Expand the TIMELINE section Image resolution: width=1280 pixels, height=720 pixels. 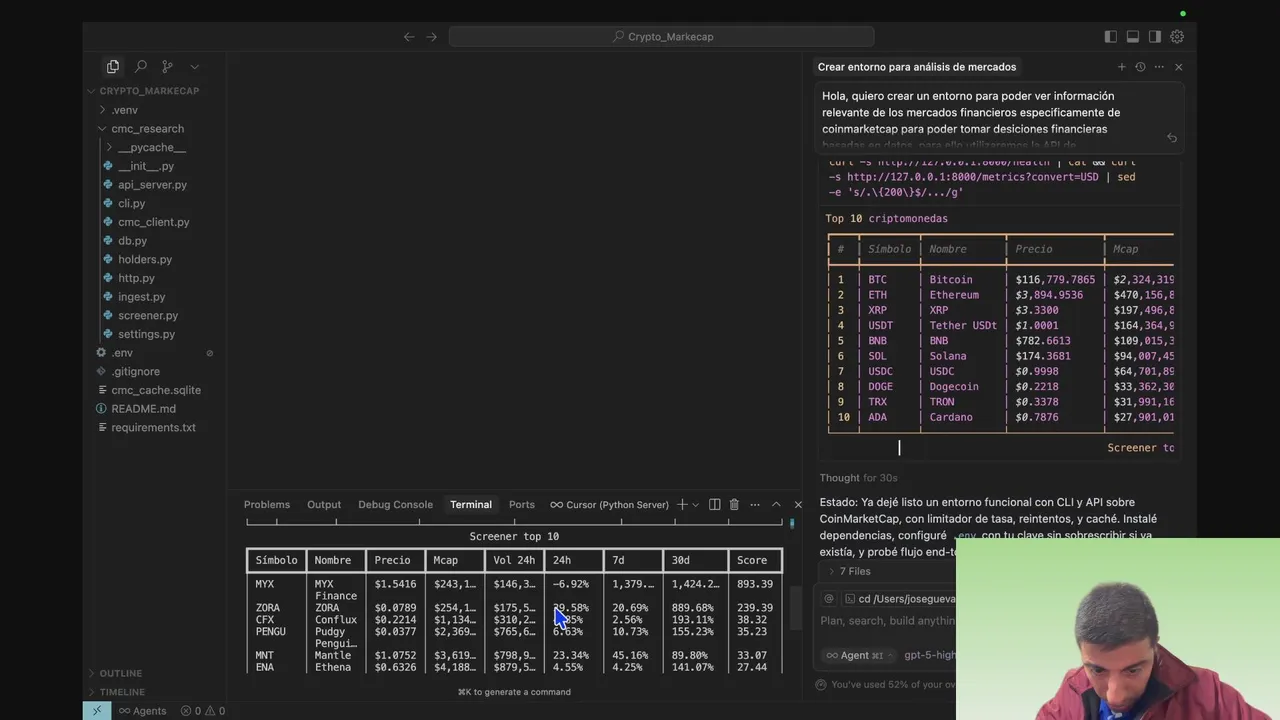[x=122, y=692]
